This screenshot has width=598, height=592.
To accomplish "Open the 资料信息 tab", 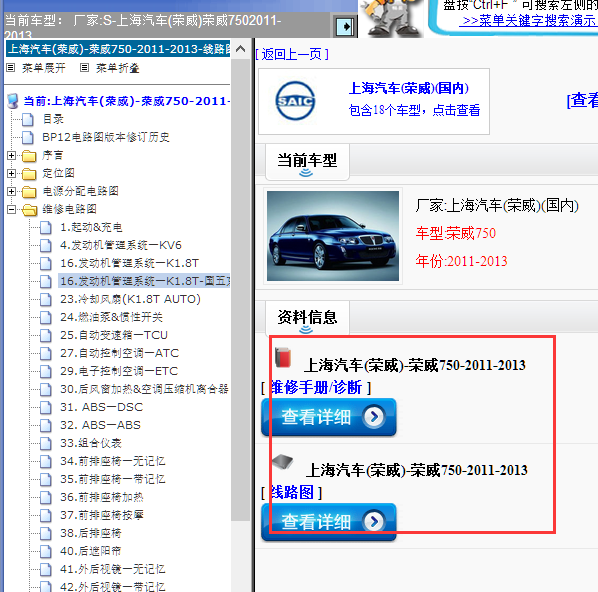I will click(307, 319).
